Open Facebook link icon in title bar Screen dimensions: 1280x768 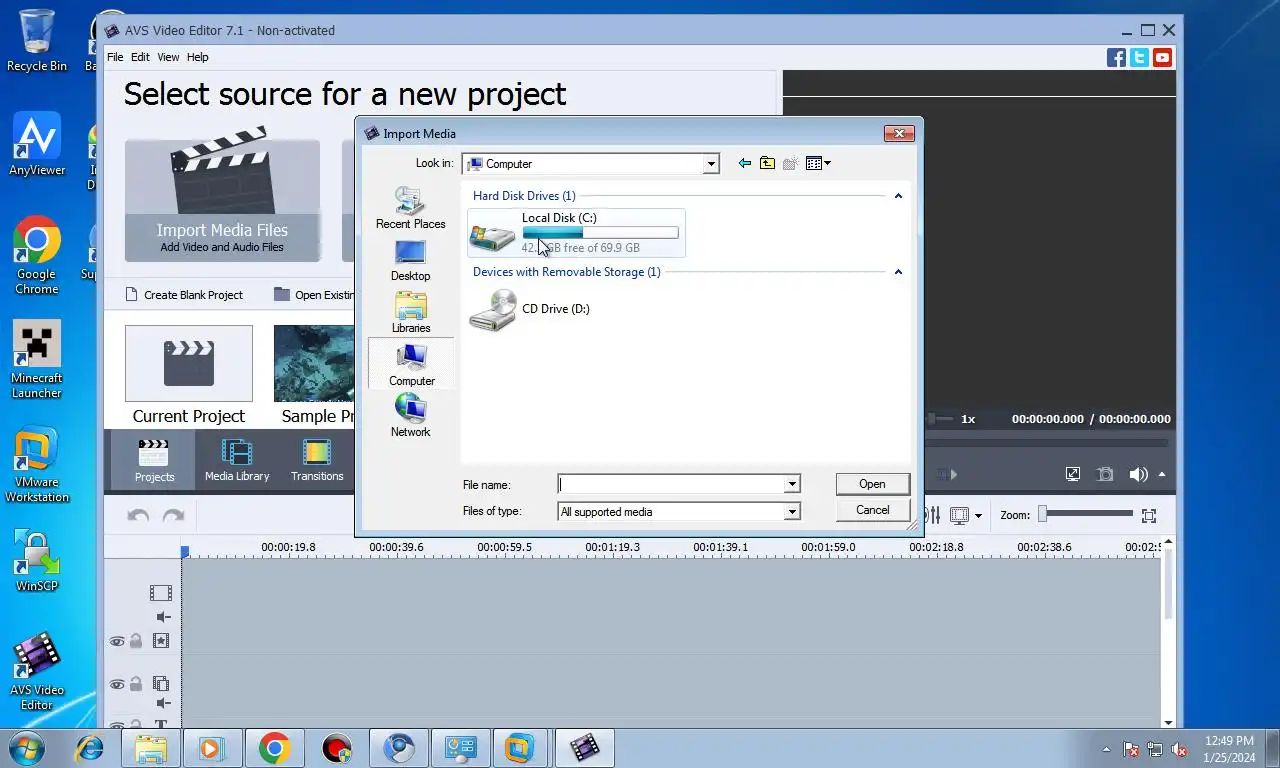pyautogui.click(x=1116, y=58)
